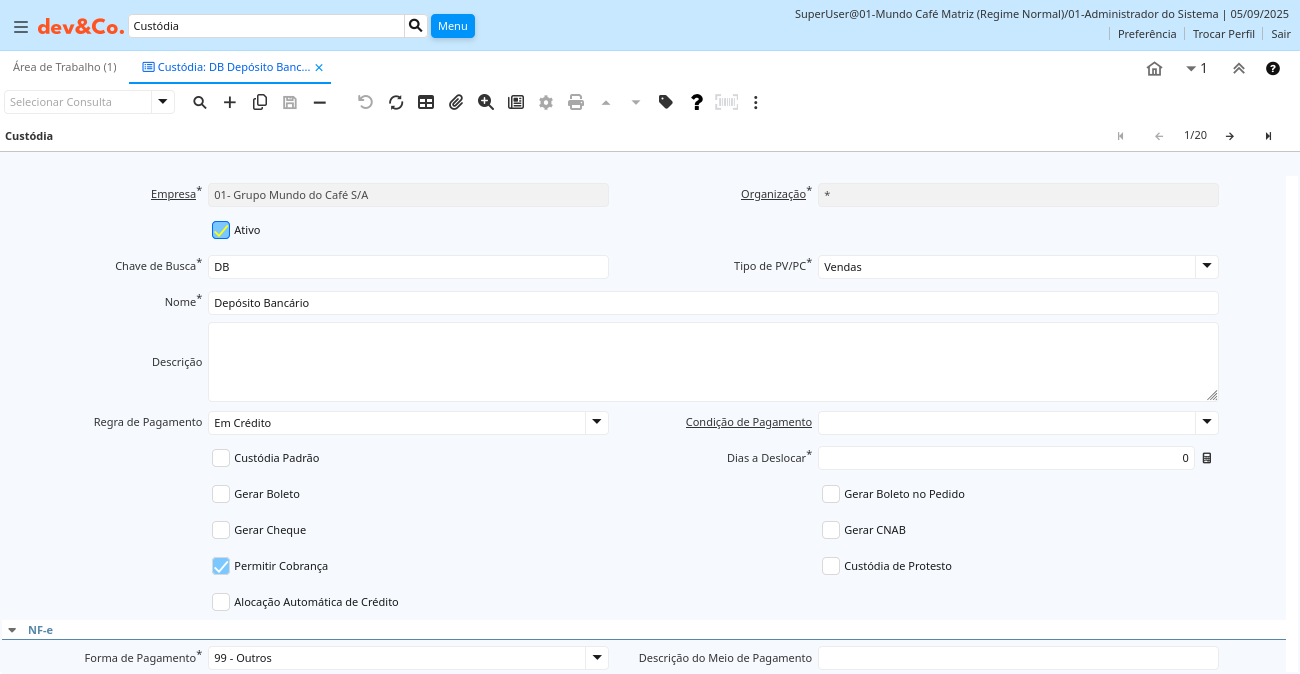The width and height of the screenshot is (1300, 674).
Task: Click the Copy Record icon in toolbar
Action: (260, 102)
